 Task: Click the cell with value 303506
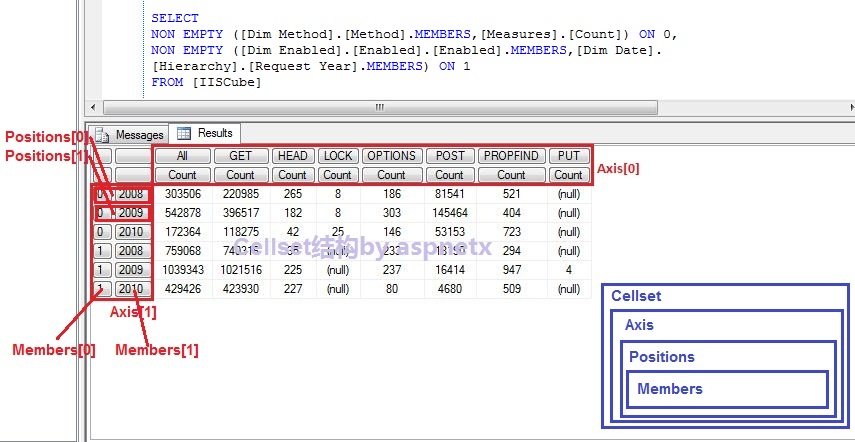[x=182, y=194]
